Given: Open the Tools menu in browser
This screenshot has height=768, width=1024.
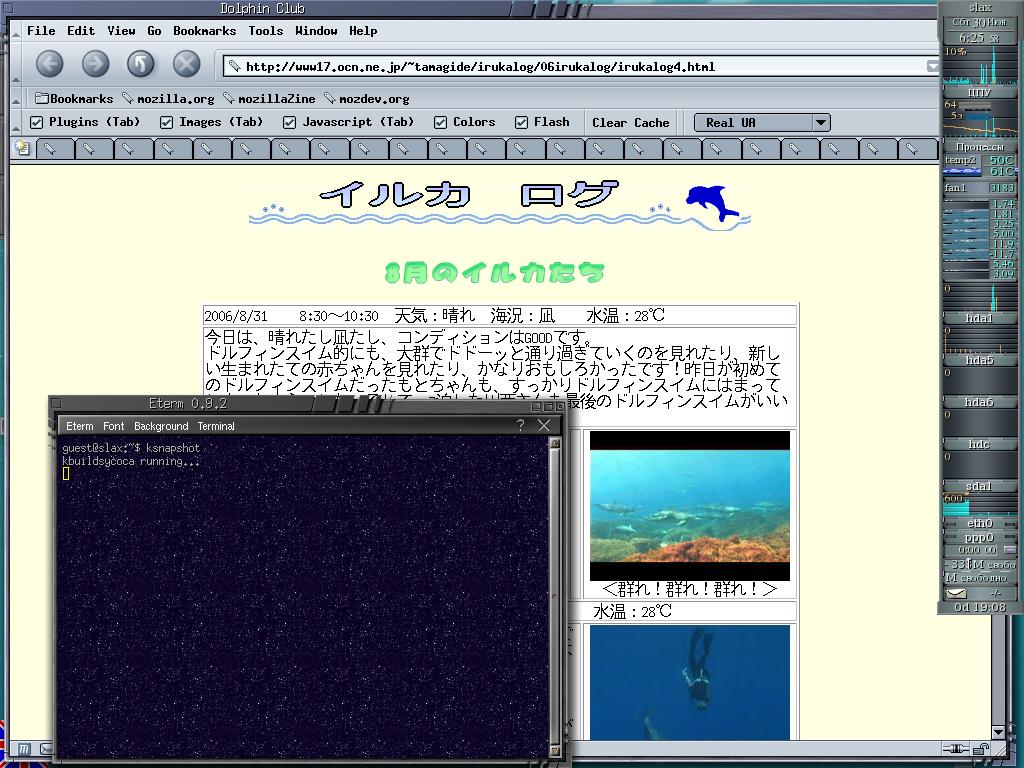Looking at the screenshot, I should [x=266, y=31].
